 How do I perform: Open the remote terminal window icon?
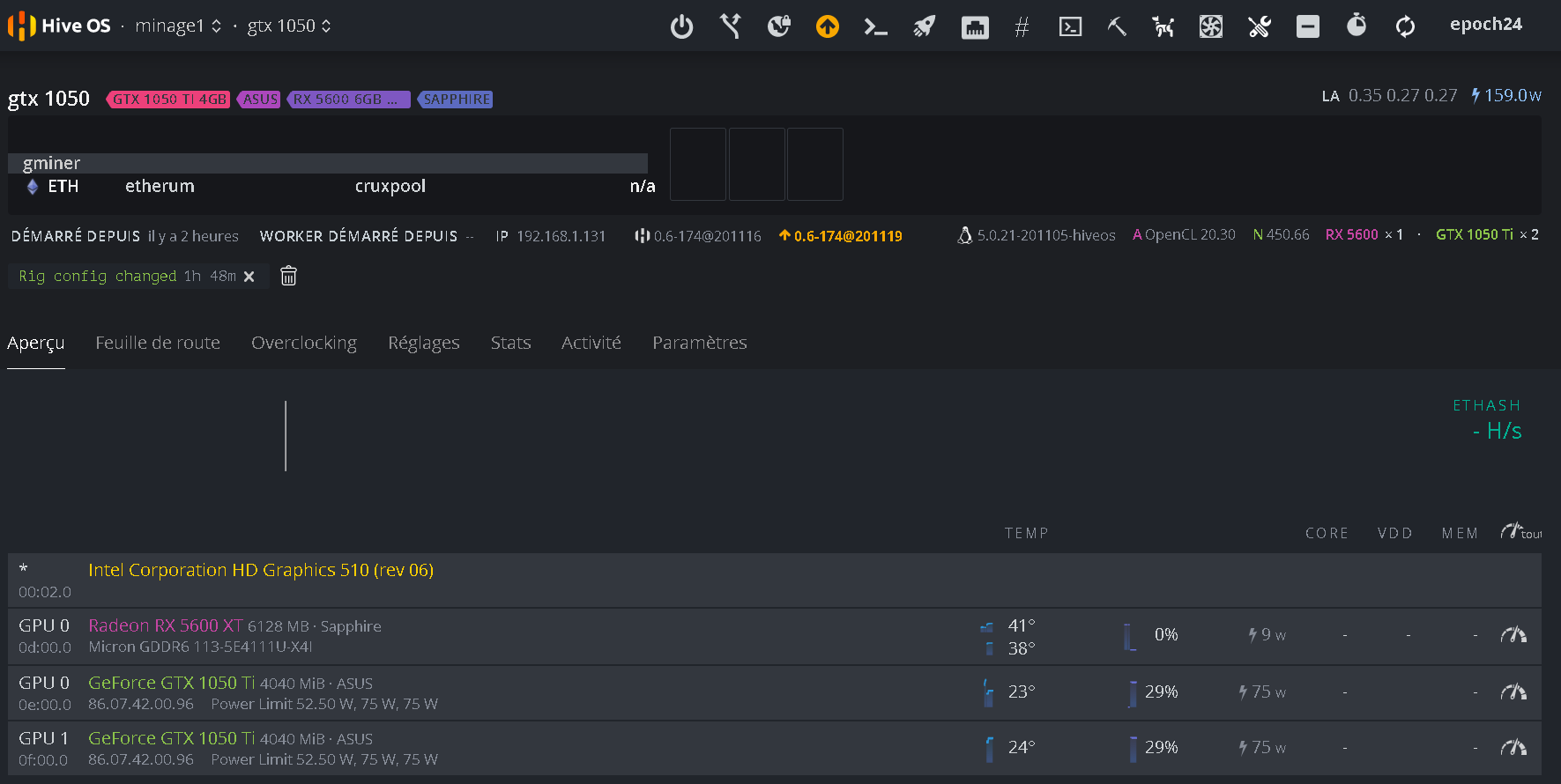[x=1070, y=26]
